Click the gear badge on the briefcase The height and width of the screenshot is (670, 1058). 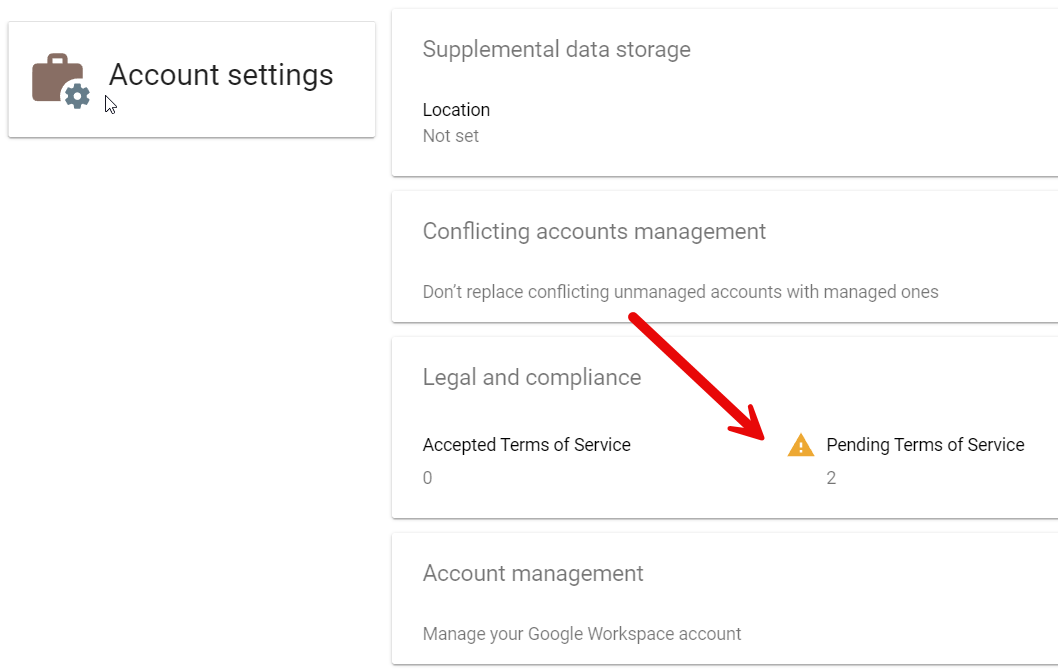[x=77, y=97]
